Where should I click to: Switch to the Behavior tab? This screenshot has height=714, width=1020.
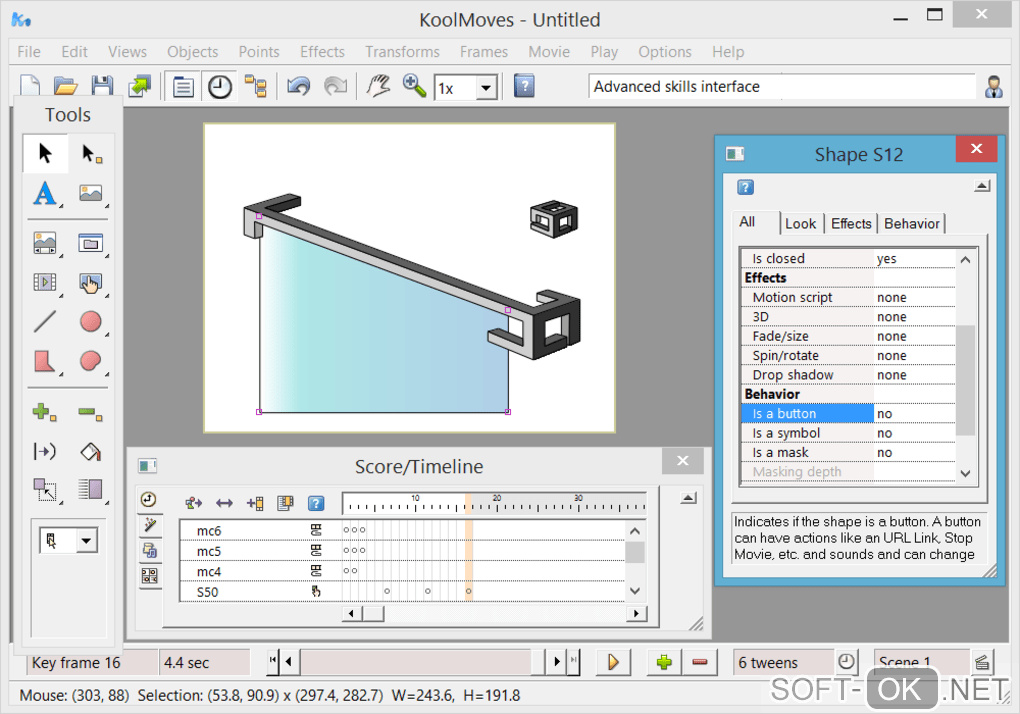911,224
